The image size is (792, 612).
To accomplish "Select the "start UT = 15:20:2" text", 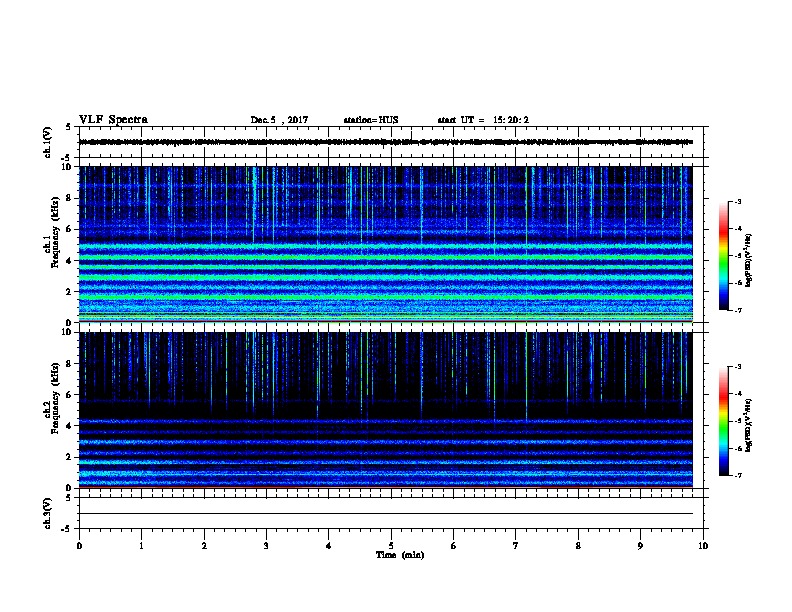I will pos(483,120).
